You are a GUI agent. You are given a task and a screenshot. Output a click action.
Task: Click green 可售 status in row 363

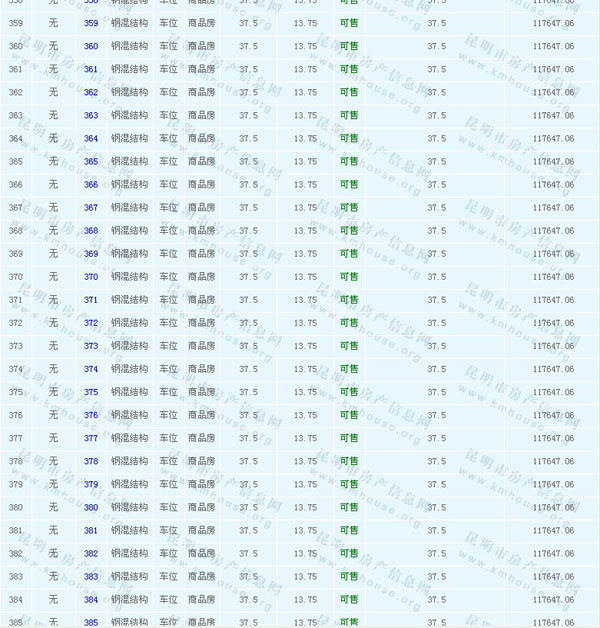click(x=349, y=116)
